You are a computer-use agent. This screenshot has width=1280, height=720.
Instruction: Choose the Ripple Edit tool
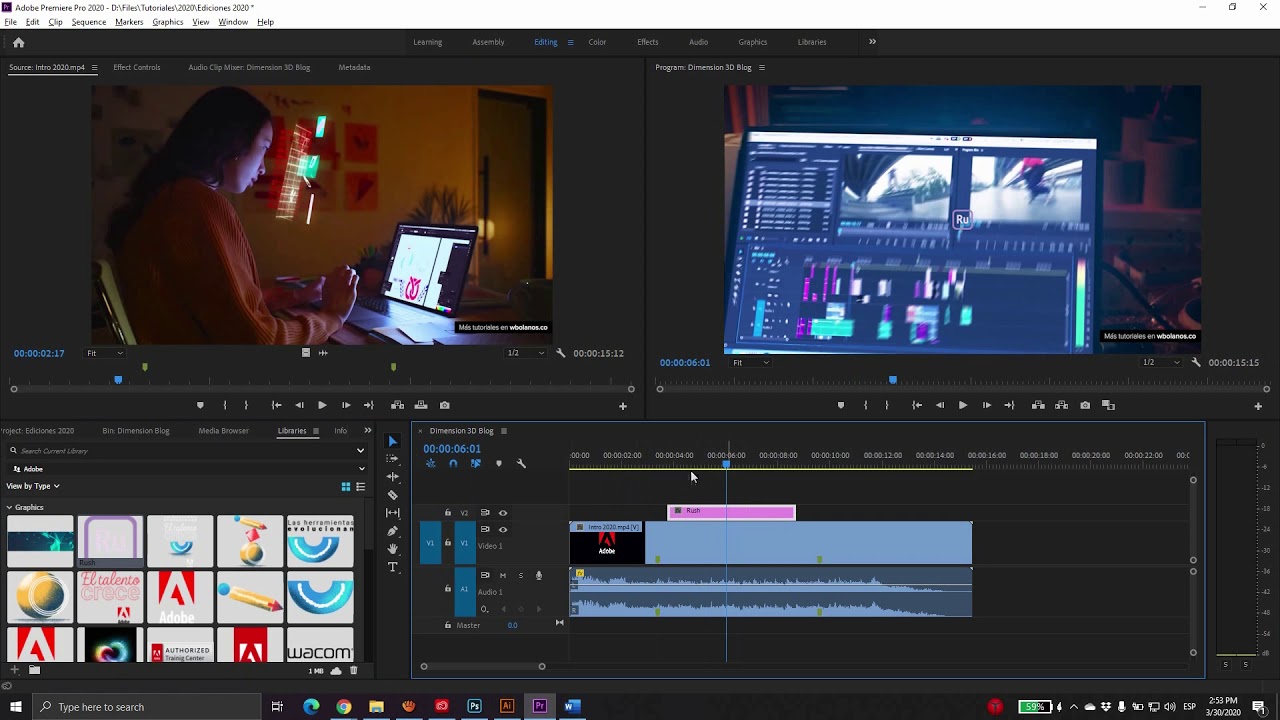[x=392, y=477]
